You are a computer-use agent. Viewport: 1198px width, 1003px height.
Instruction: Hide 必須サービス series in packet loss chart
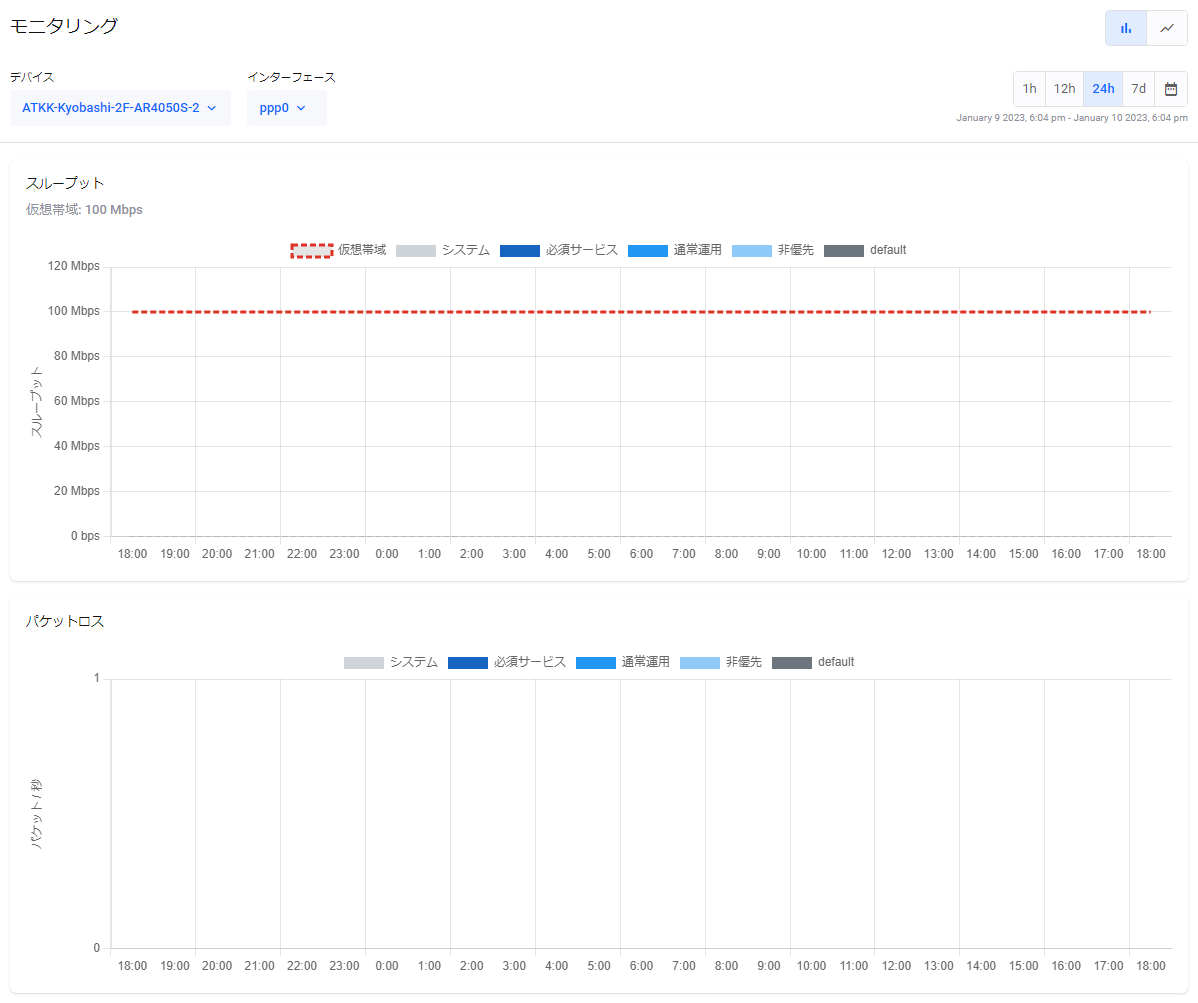506,662
